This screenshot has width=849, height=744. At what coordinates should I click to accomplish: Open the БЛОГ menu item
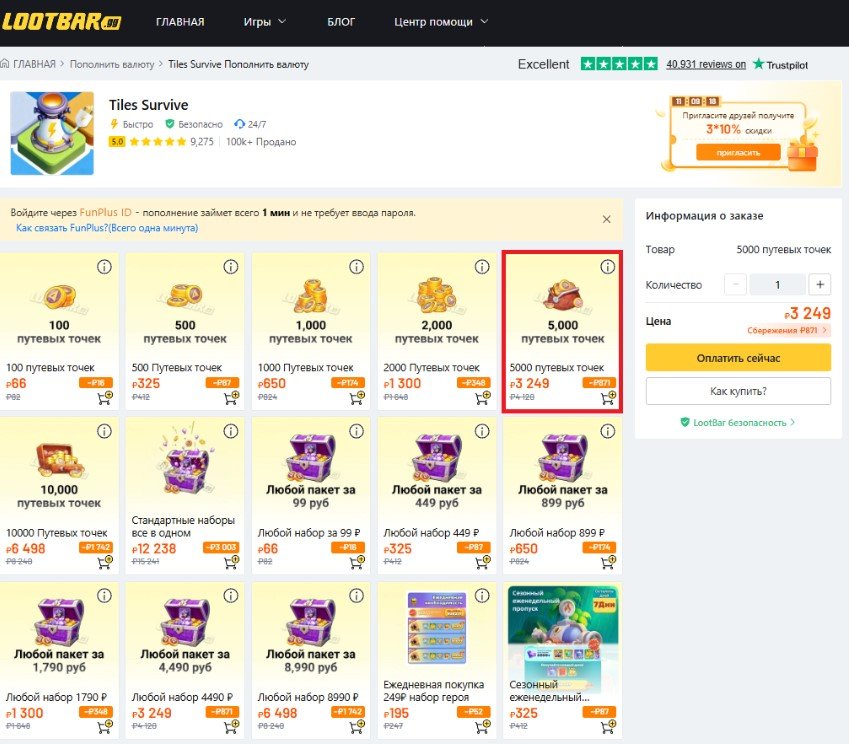click(341, 21)
